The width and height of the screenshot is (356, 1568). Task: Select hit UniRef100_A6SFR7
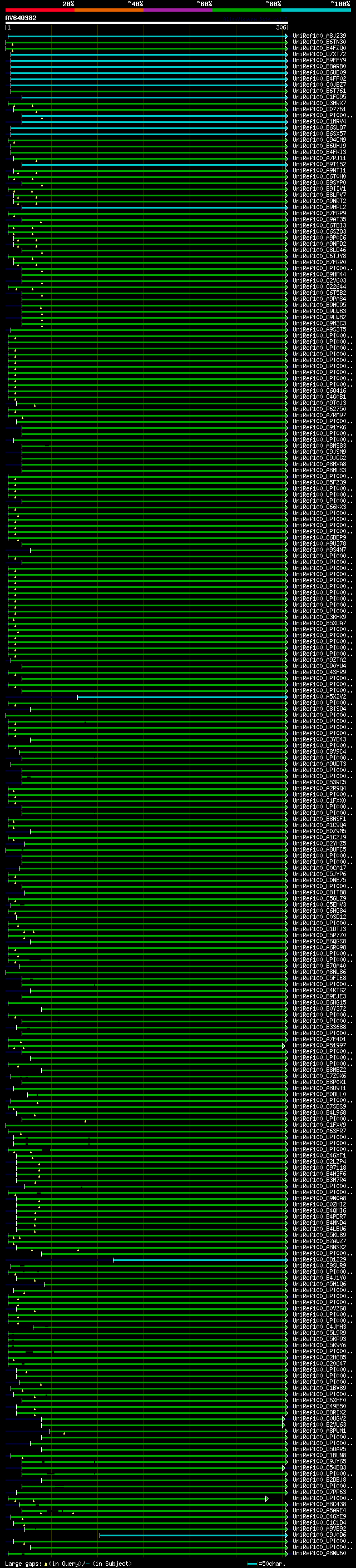tap(319, 1131)
